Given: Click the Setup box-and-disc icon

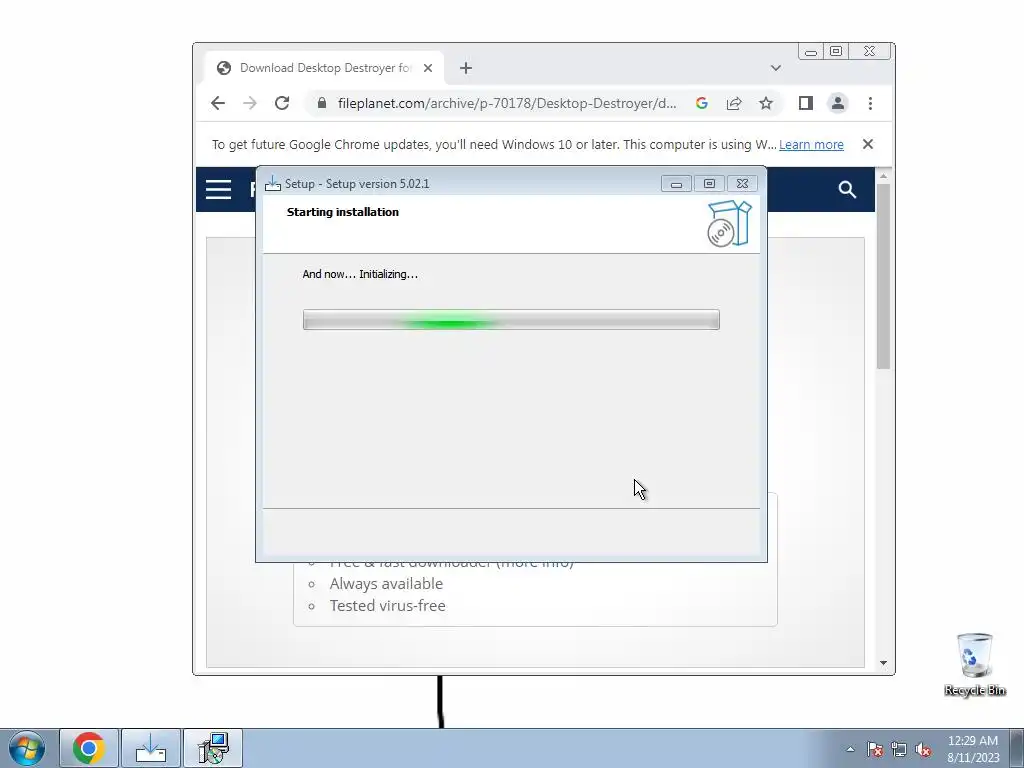Looking at the screenshot, I should 729,223.
